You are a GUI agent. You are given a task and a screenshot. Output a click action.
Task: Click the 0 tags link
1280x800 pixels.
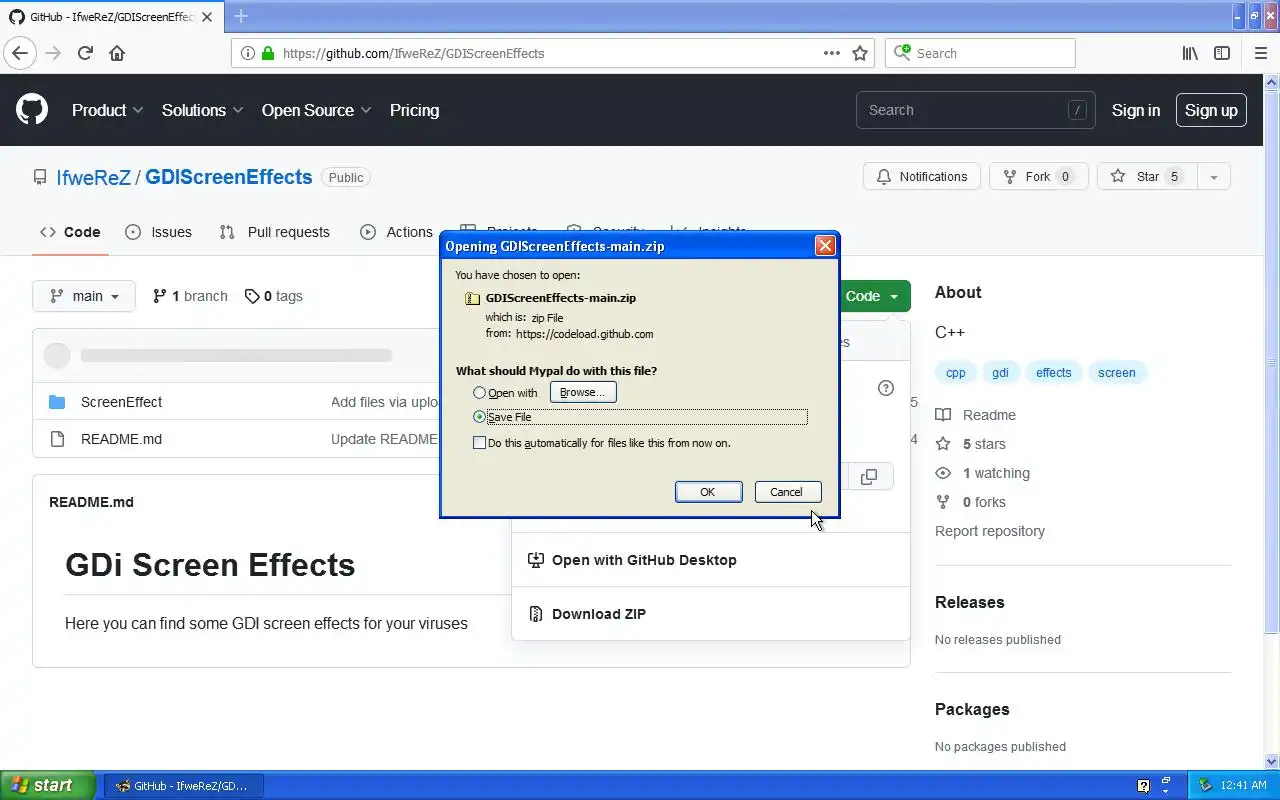(274, 296)
